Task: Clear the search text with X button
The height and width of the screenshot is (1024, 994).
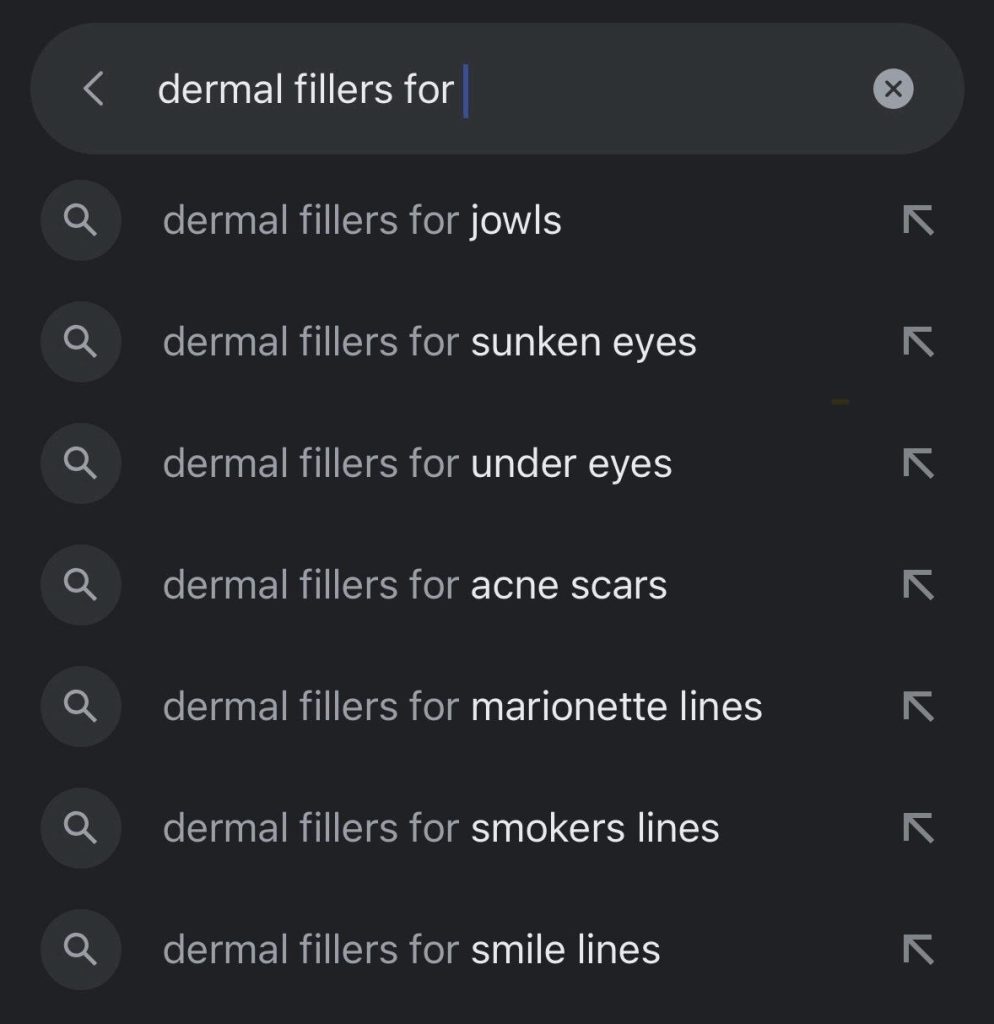Action: (893, 89)
